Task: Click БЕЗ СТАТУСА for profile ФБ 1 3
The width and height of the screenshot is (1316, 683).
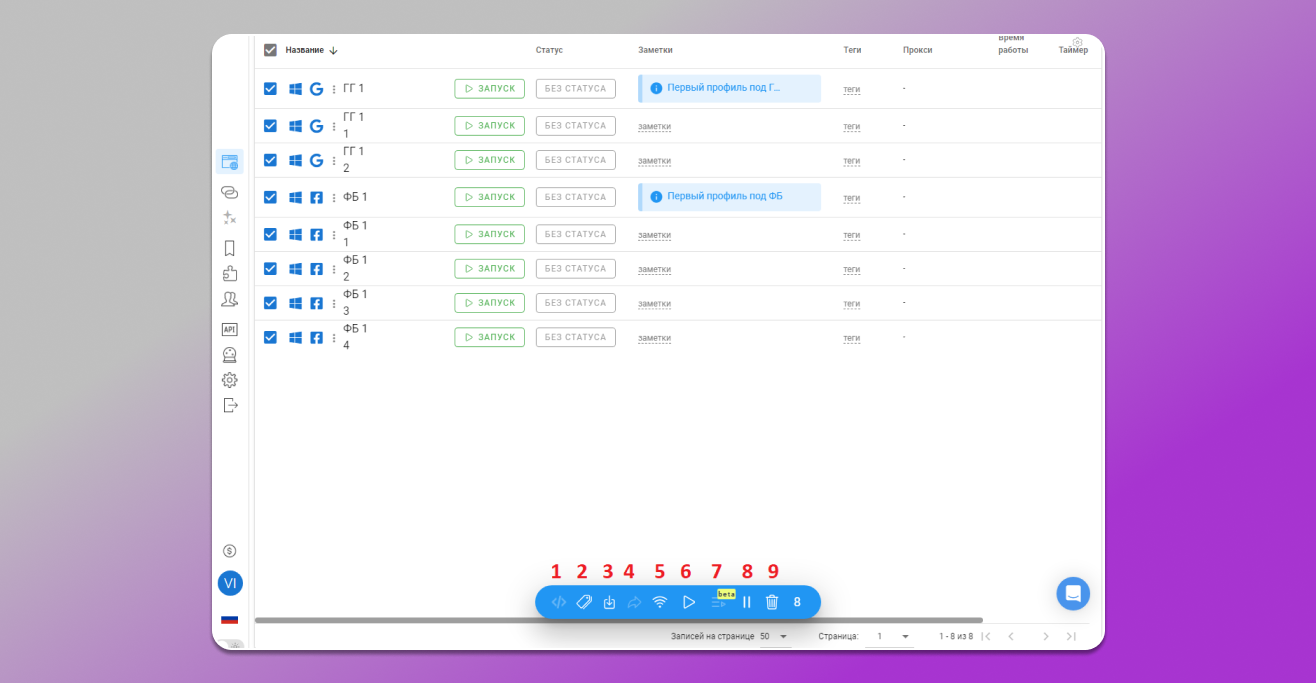Action: tap(575, 303)
